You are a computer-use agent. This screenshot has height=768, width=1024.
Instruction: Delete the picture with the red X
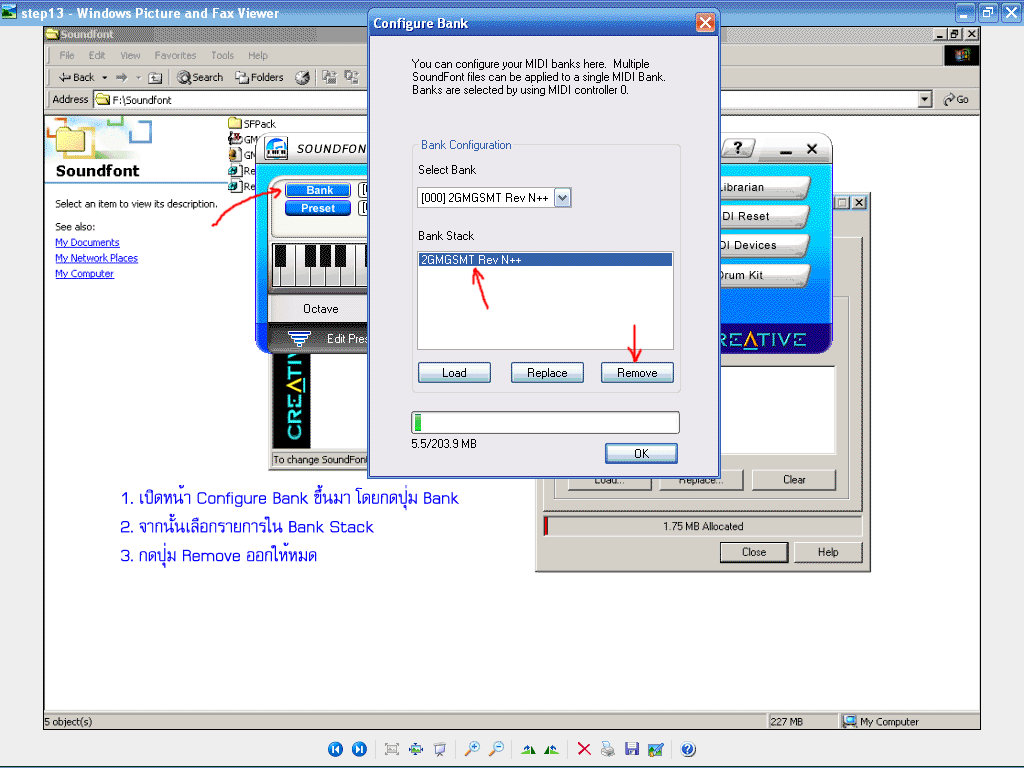(584, 749)
